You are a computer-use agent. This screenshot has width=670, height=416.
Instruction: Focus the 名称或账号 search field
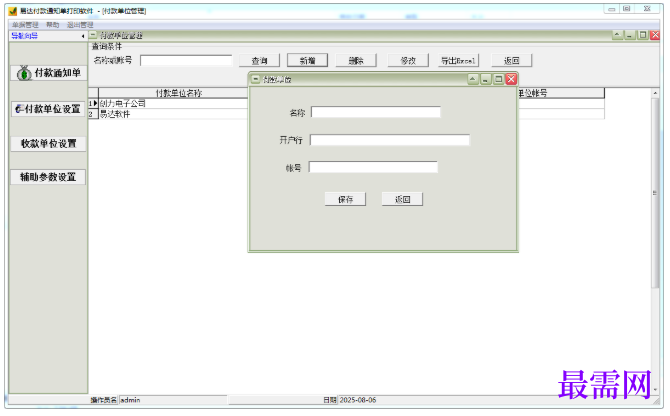pos(186,61)
